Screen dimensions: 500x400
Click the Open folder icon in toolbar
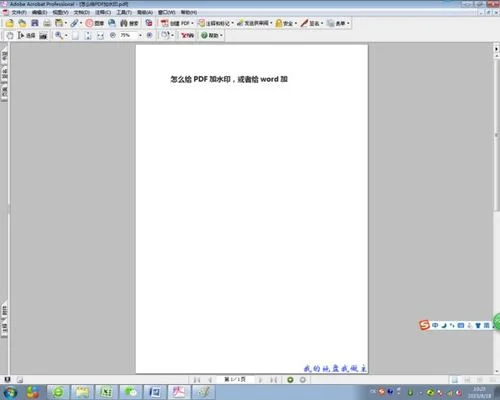(x=10, y=23)
